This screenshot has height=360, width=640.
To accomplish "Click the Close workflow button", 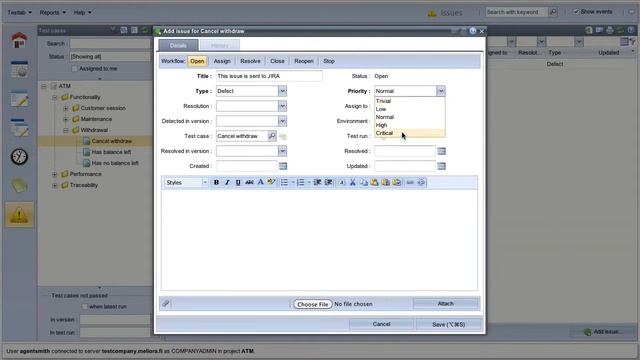I will [x=277, y=61].
